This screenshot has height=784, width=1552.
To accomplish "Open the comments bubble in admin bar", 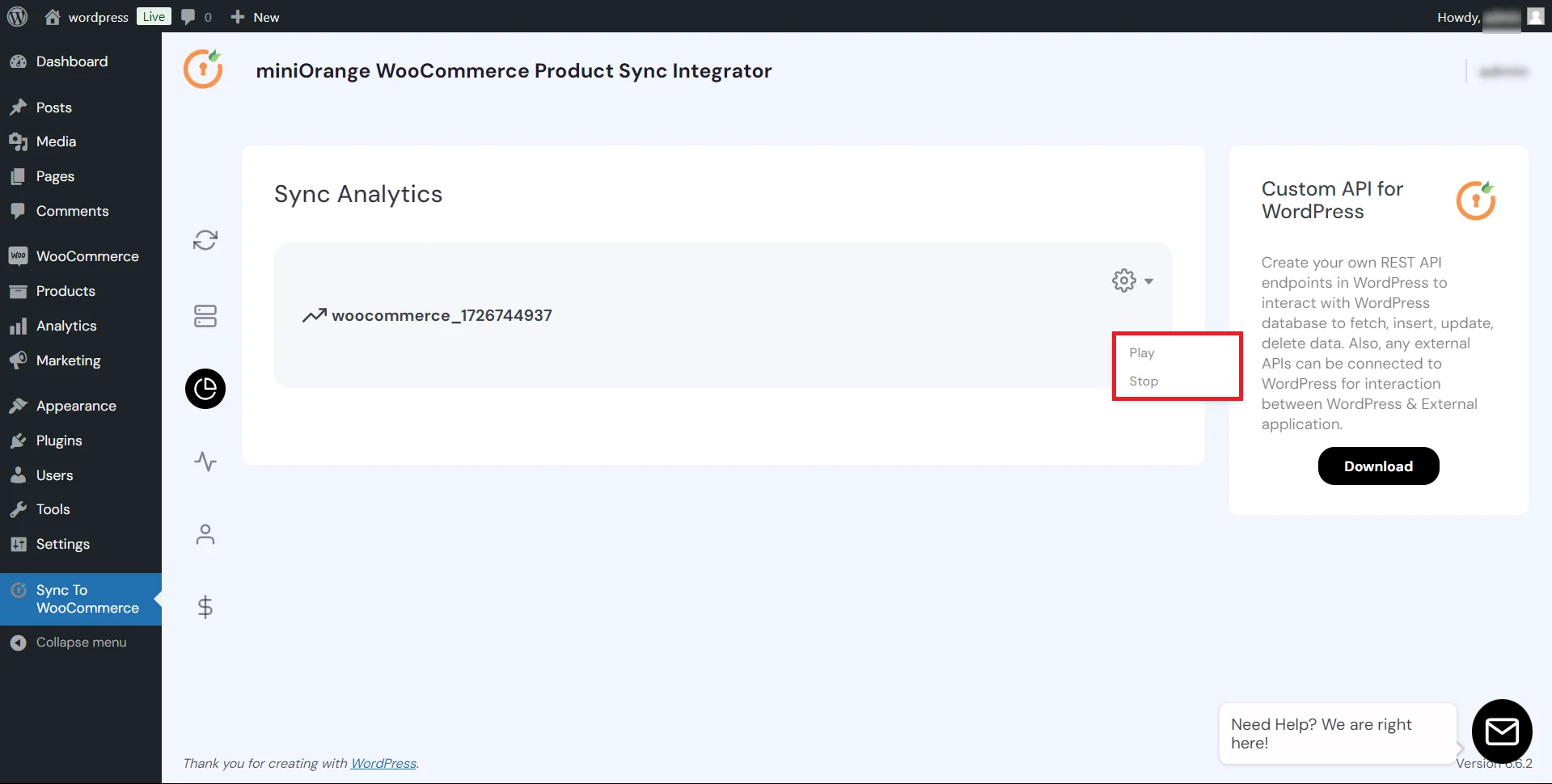I will [x=197, y=17].
